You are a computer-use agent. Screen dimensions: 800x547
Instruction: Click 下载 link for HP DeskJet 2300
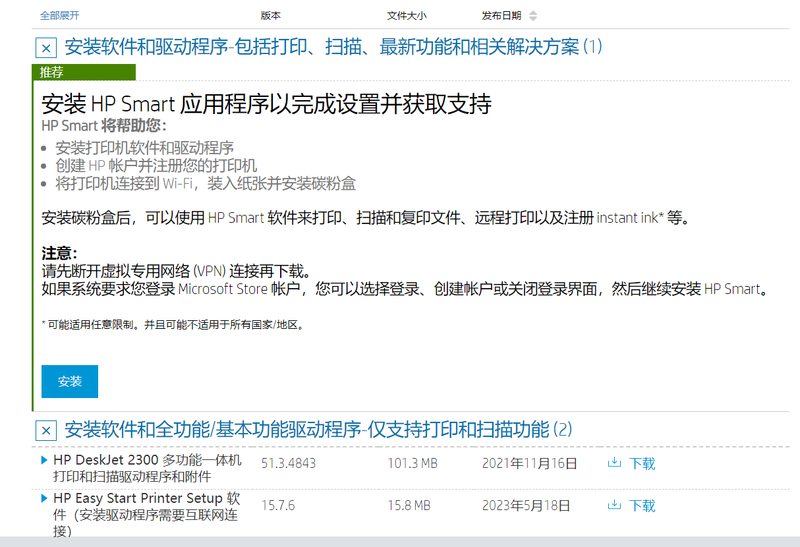[642, 463]
